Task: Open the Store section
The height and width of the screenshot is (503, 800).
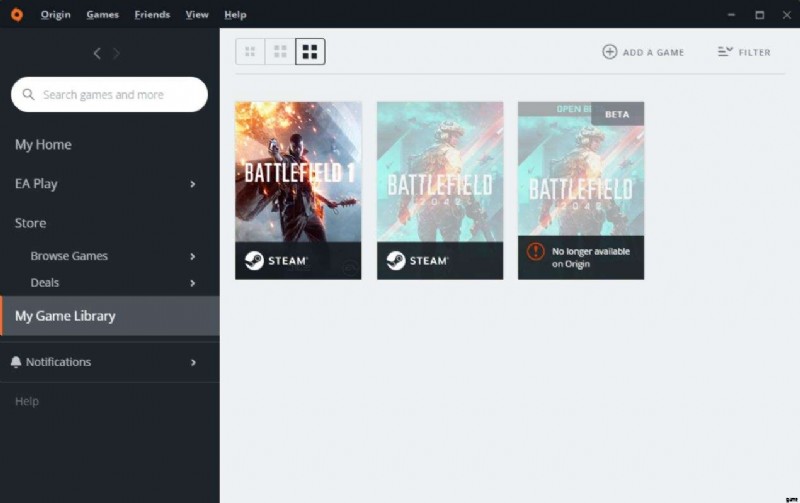Action: pos(31,223)
